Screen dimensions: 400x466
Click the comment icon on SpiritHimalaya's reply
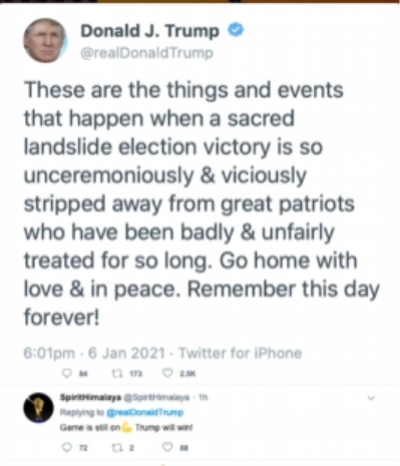(67, 447)
